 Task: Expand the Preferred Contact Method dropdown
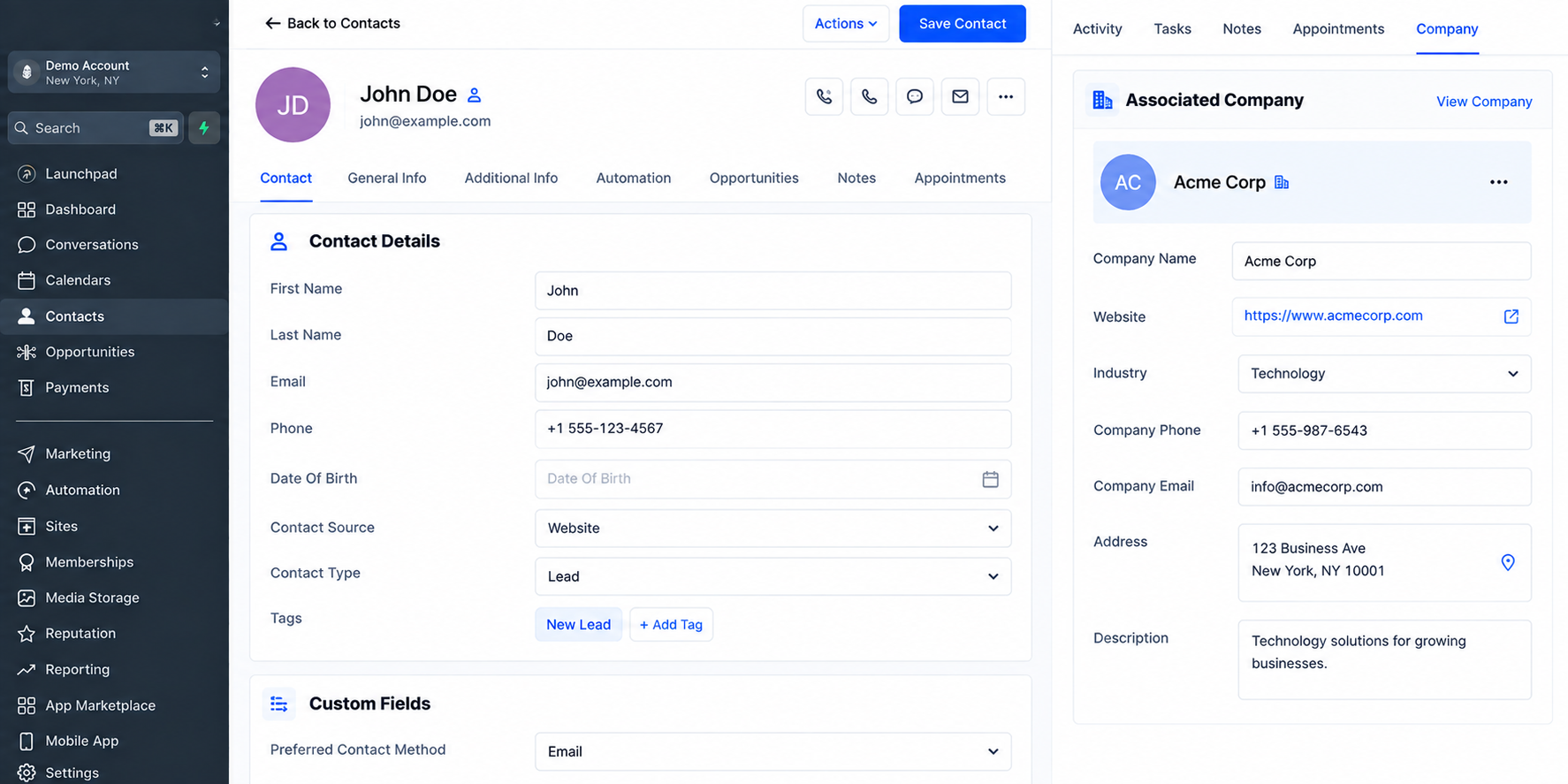(x=773, y=751)
